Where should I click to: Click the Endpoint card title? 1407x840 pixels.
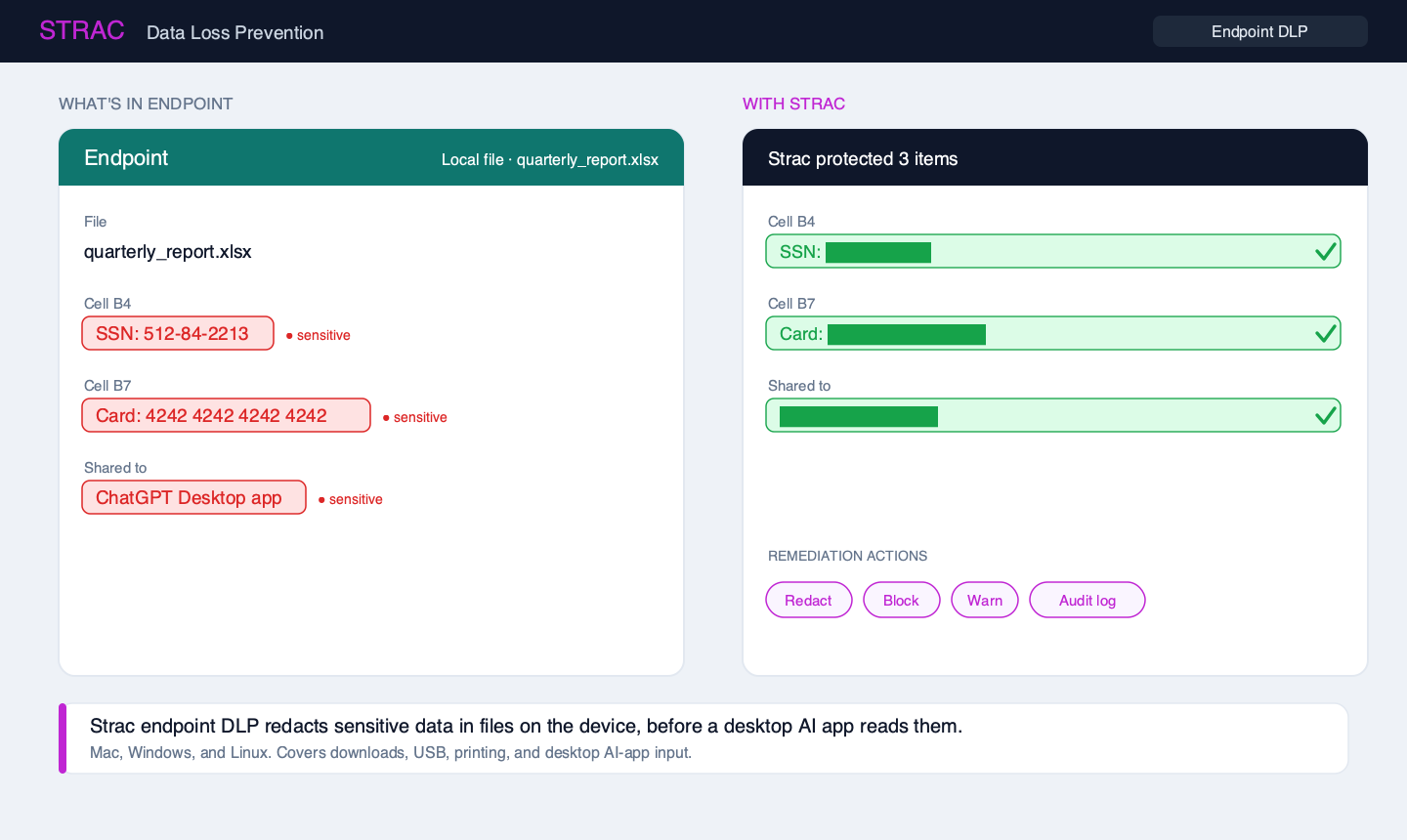[126, 157]
